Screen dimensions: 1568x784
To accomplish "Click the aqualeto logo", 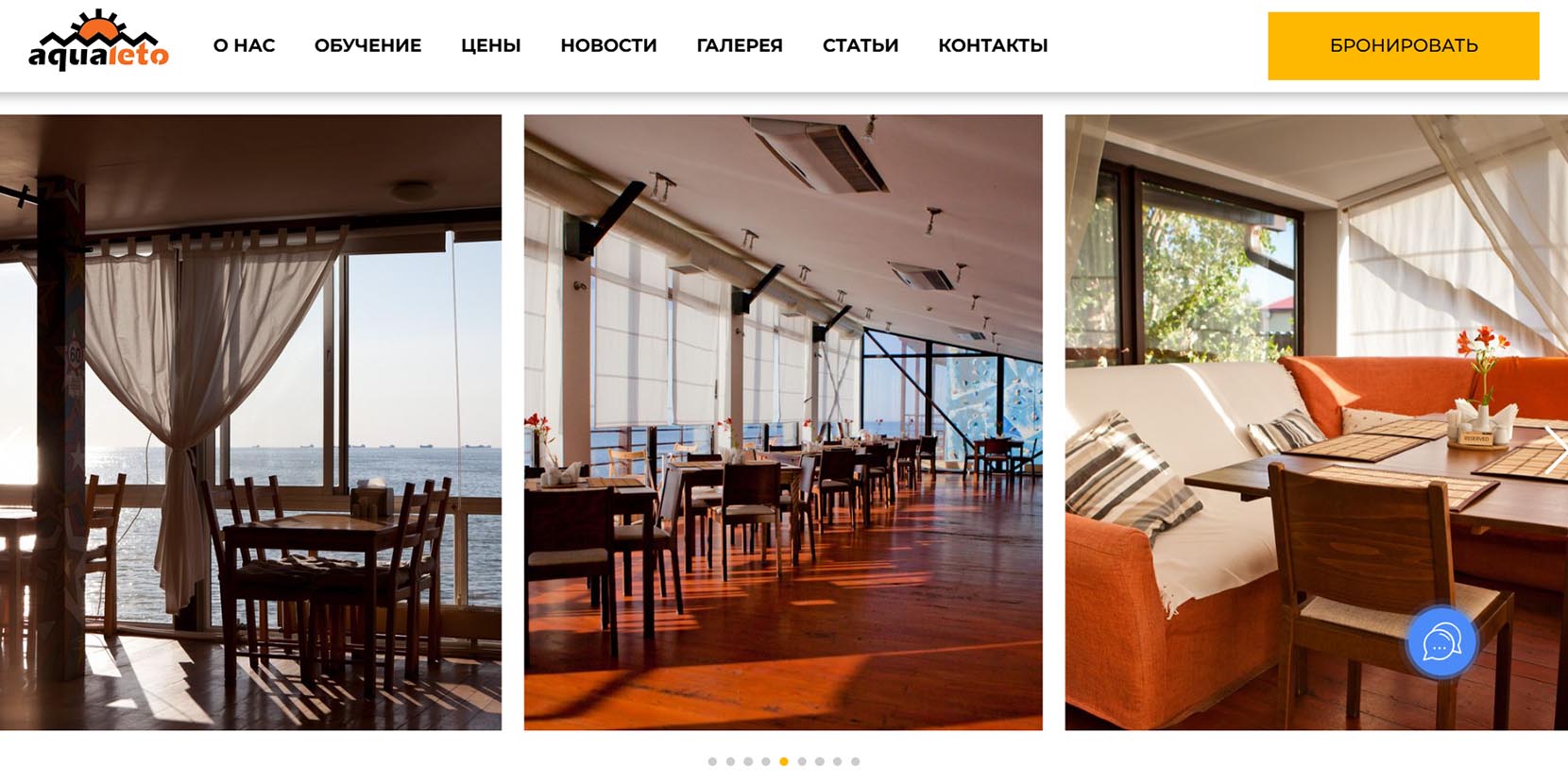I will (98, 41).
